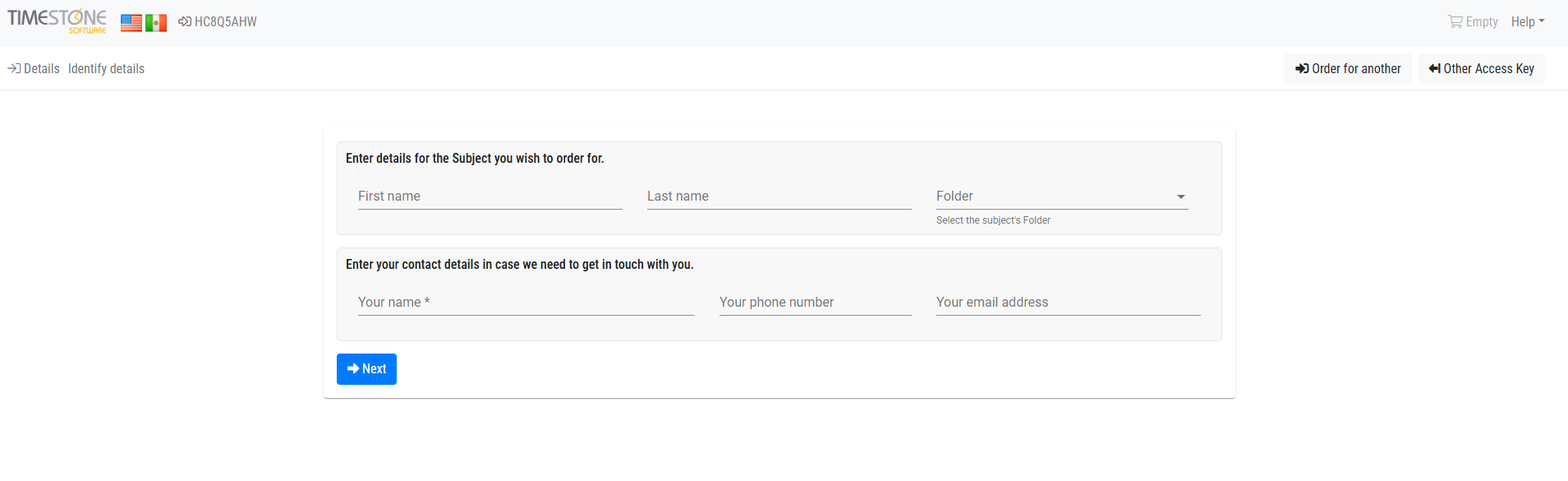Click into the First name field

tap(489, 197)
